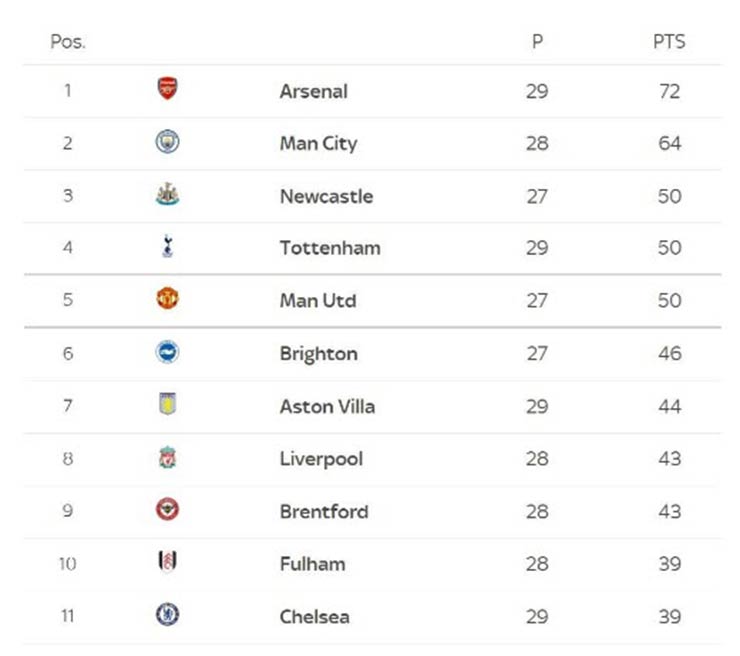The height and width of the screenshot is (656, 740).
Task: Click the P column header
Action: click(537, 43)
